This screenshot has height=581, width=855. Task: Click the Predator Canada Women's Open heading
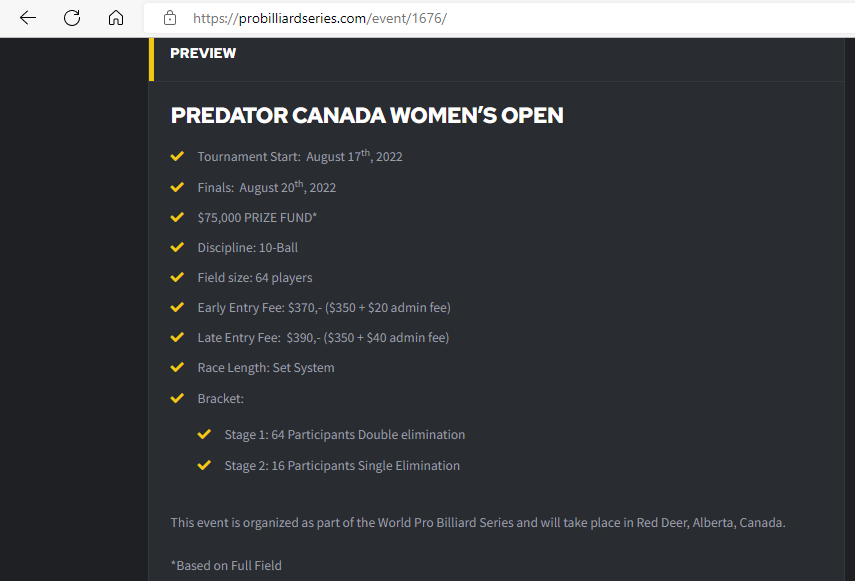(367, 116)
